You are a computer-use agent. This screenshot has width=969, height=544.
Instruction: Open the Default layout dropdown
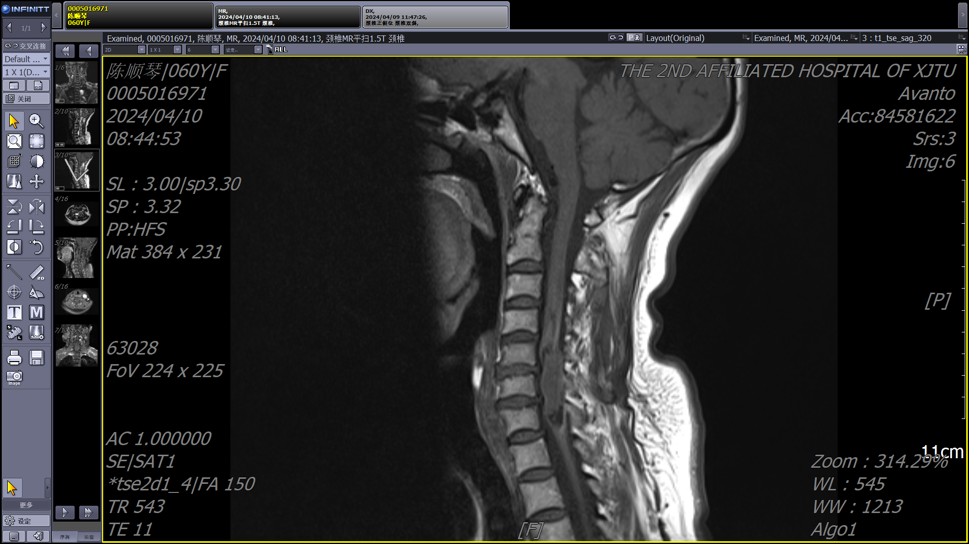click(x=25, y=59)
